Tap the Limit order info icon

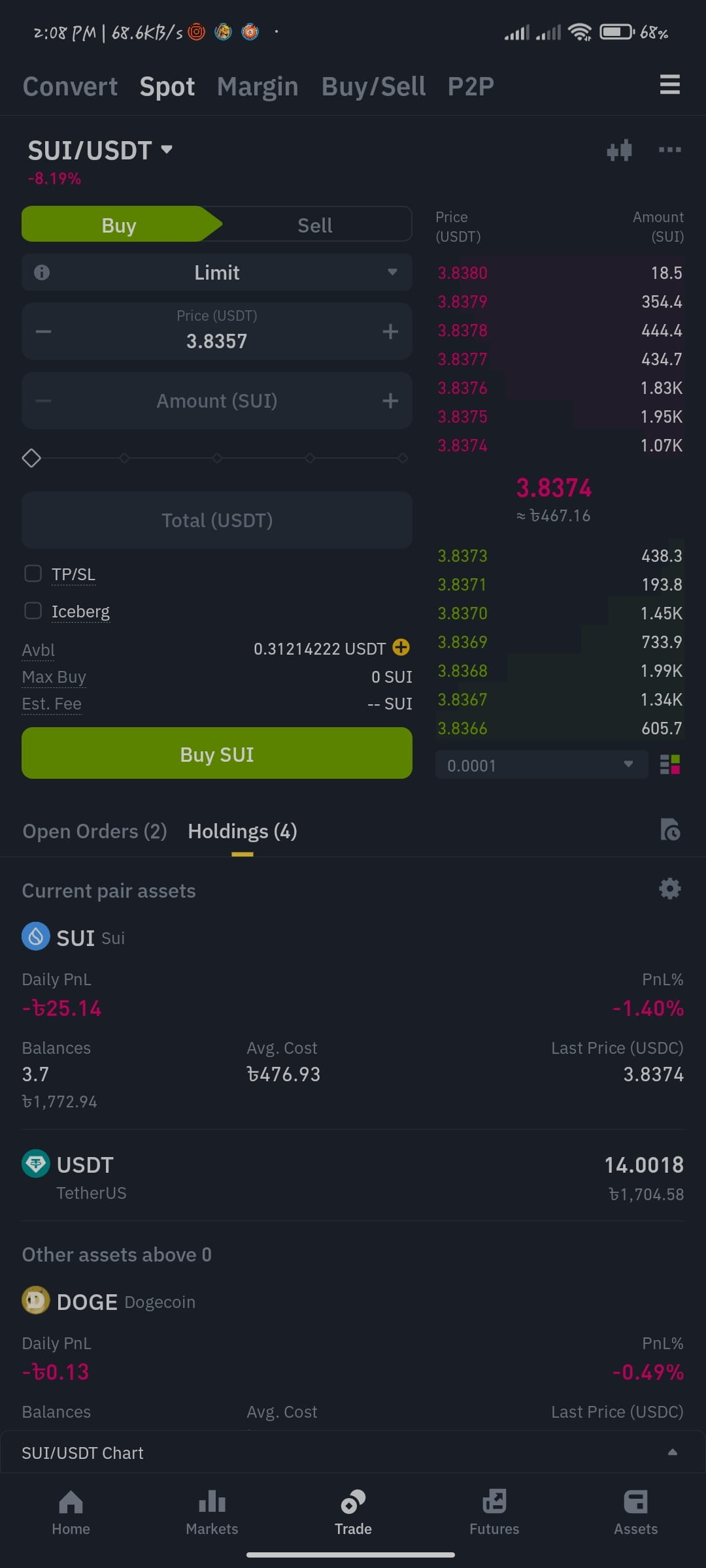42,272
